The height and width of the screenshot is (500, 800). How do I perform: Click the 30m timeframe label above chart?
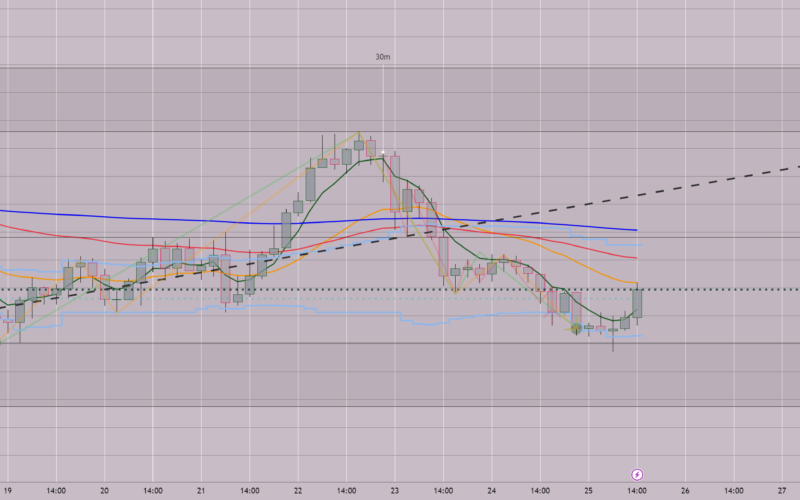383,57
